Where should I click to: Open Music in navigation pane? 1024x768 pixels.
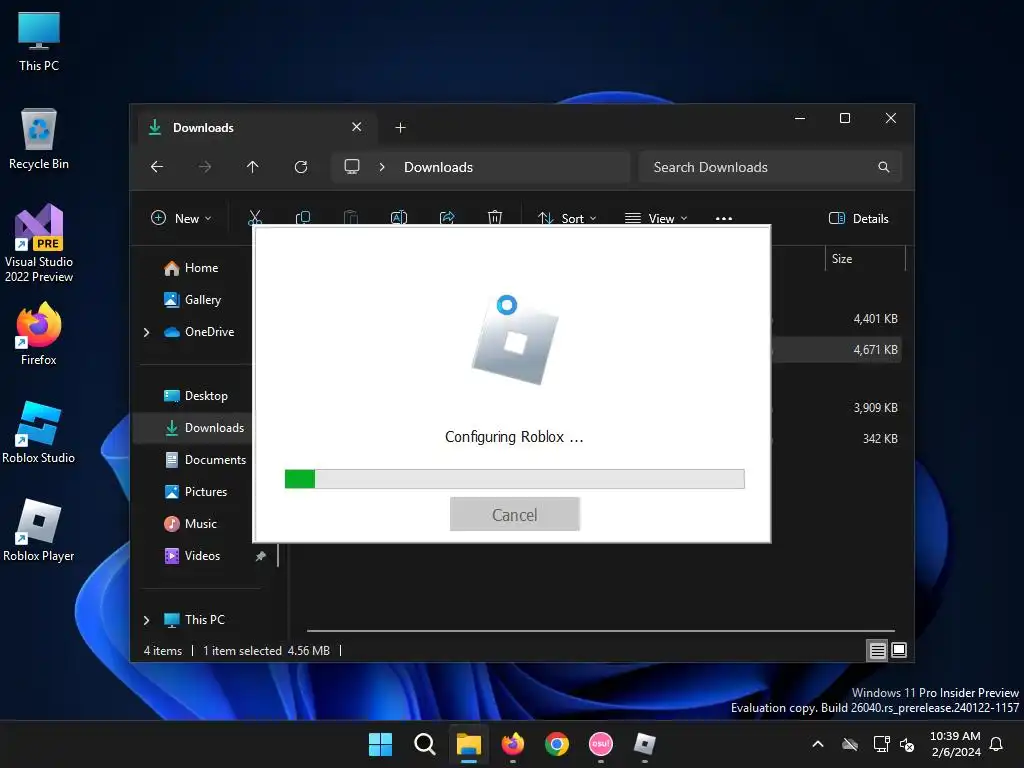pyautogui.click(x=190, y=524)
